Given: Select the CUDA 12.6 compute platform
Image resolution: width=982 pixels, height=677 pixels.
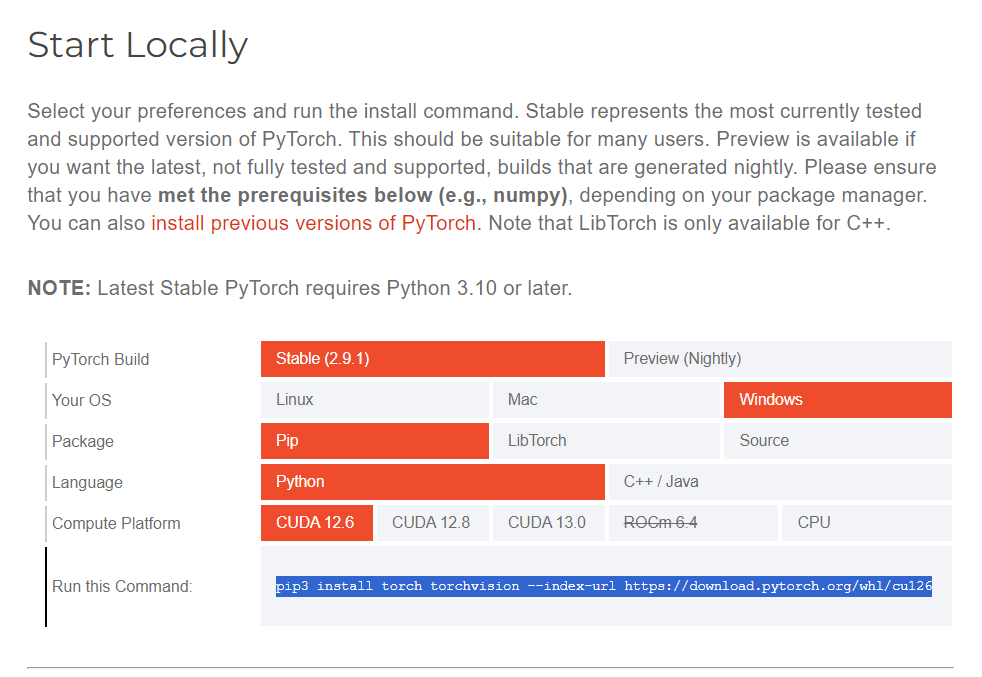Looking at the screenshot, I should [316, 523].
